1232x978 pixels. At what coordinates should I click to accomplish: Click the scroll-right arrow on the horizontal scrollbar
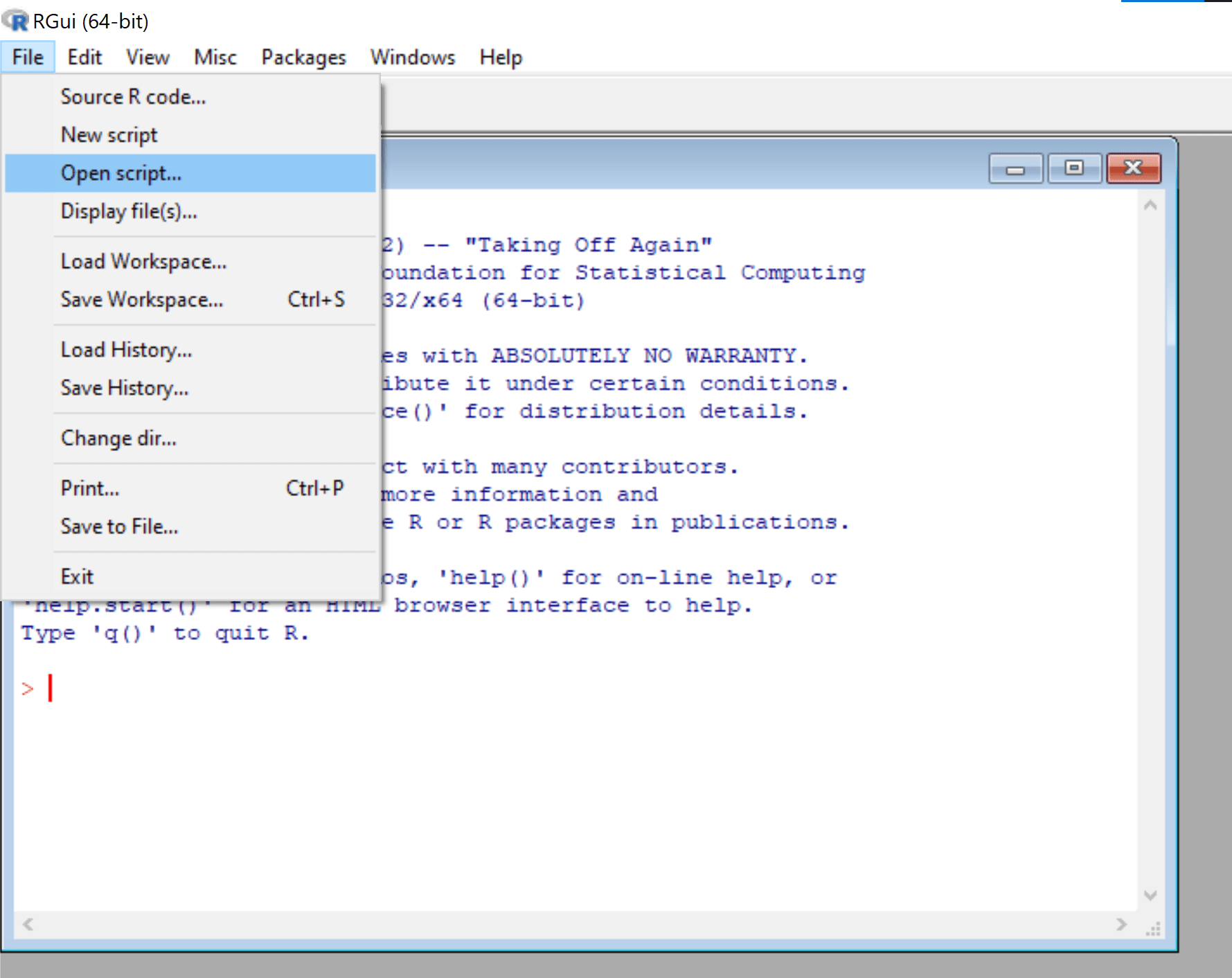tap(1122, 925)
